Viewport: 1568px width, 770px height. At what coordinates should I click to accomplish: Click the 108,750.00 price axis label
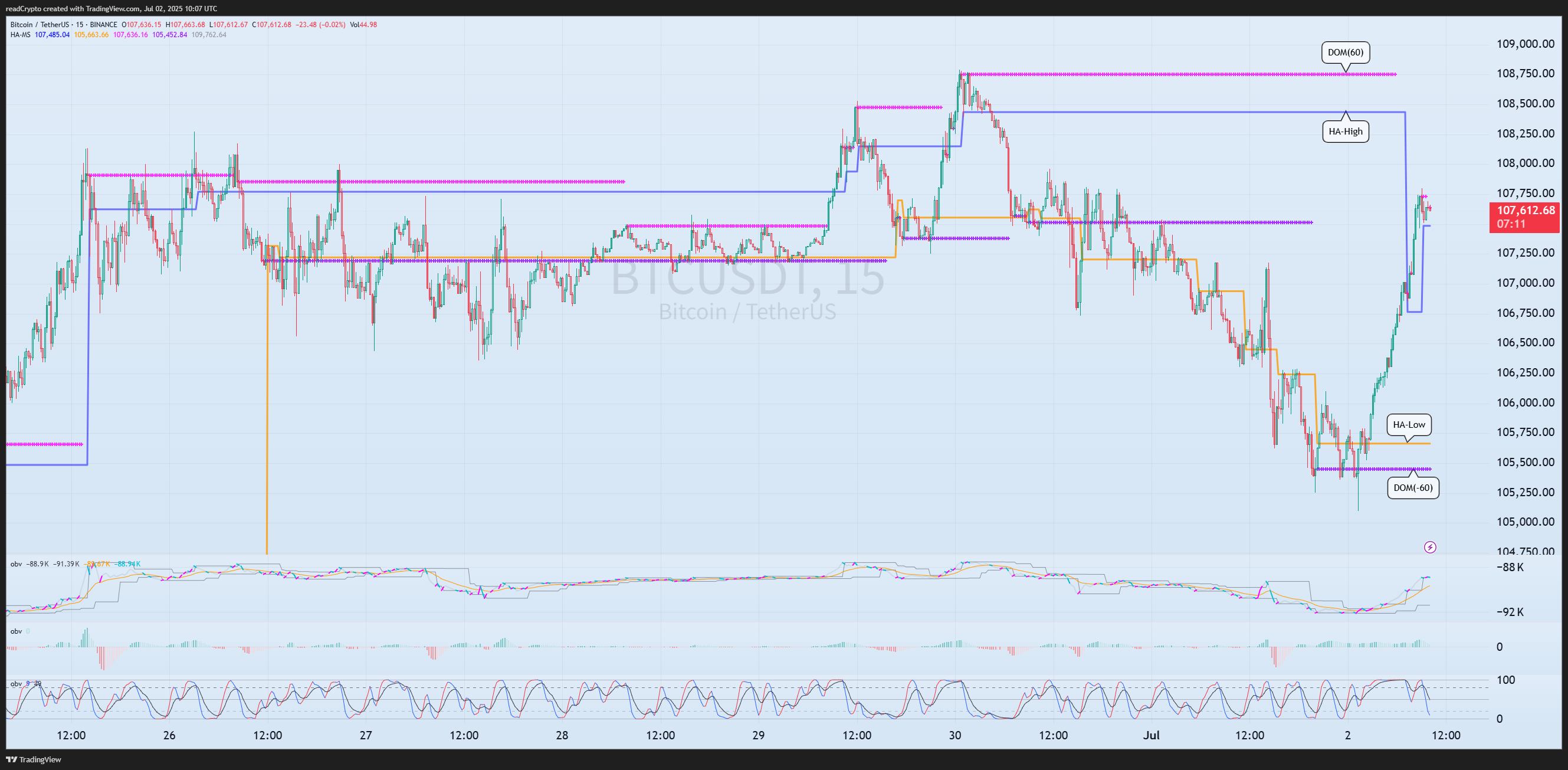pos(1526,74)
